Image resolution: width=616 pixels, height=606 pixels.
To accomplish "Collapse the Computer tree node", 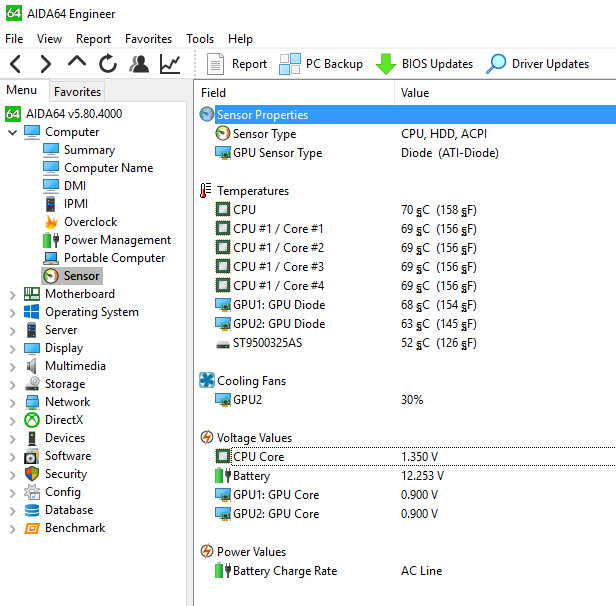I will click(13, 132).
